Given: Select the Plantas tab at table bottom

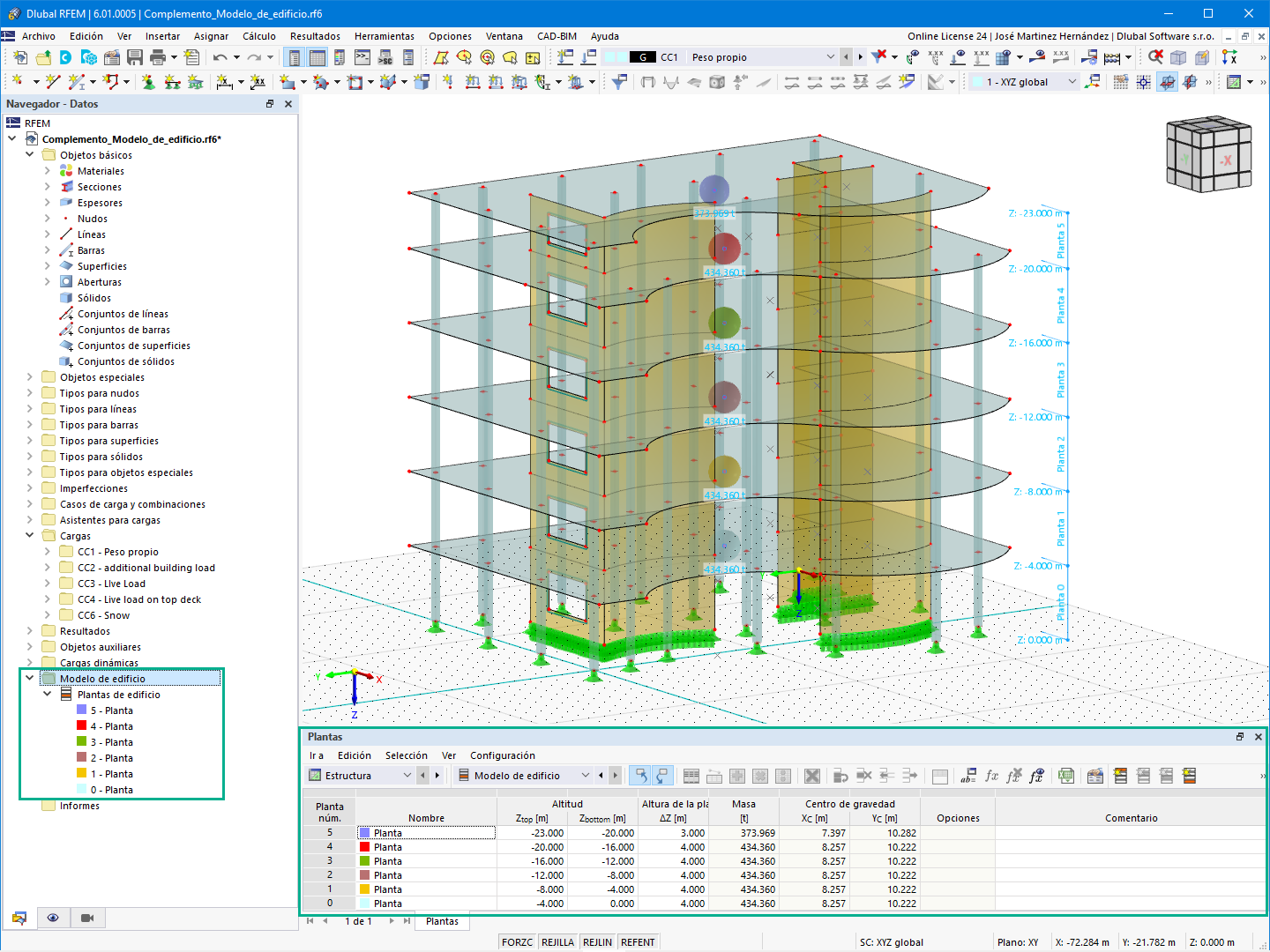Looking at the screenshot, I should [x=442, y=921].
